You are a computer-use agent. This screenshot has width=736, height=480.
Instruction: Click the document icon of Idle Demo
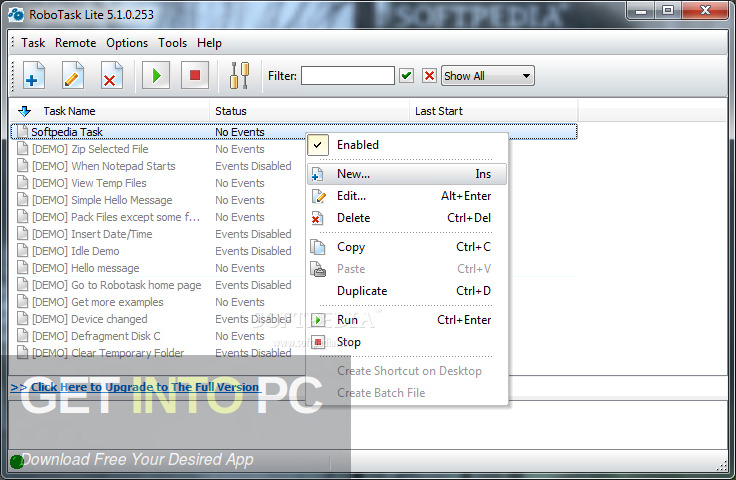22,251
